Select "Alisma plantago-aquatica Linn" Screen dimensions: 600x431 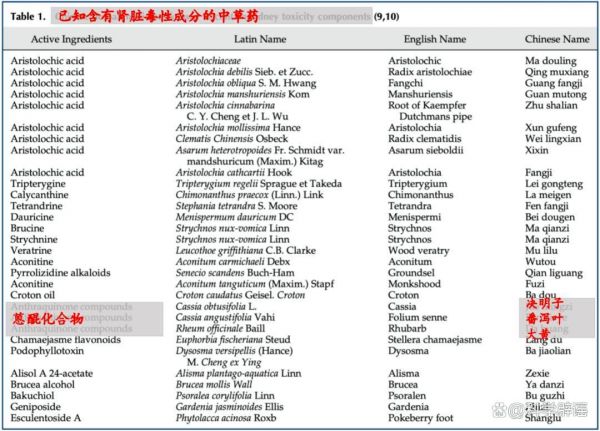point(238,374)
